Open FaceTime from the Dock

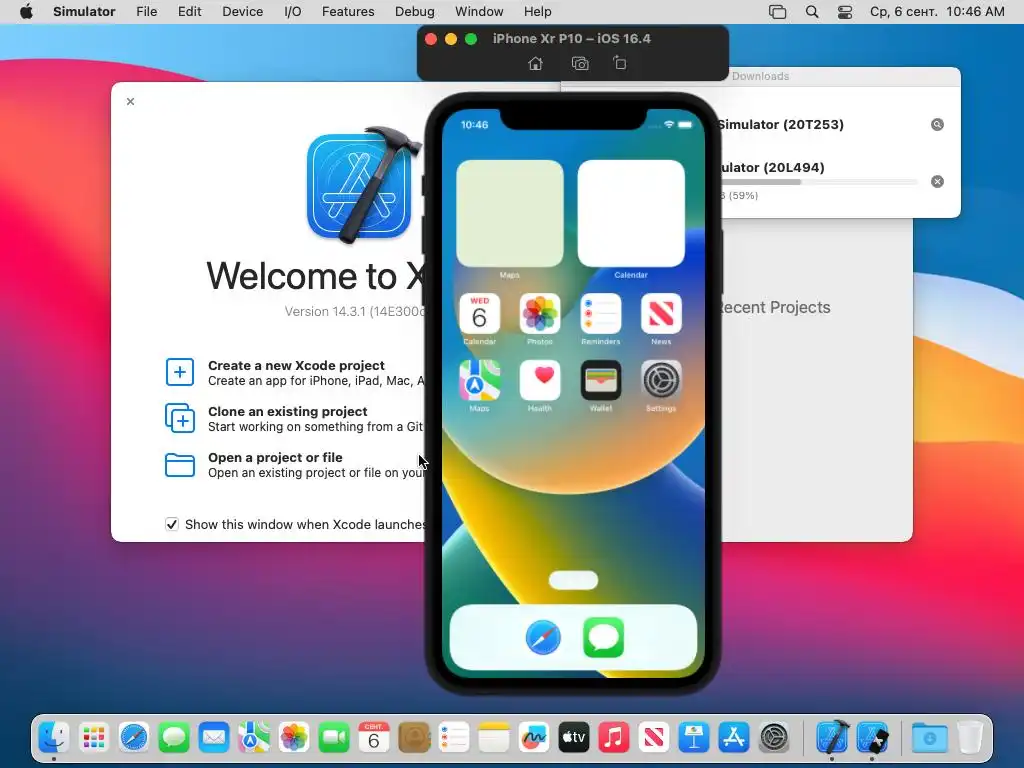click(334, 738)
